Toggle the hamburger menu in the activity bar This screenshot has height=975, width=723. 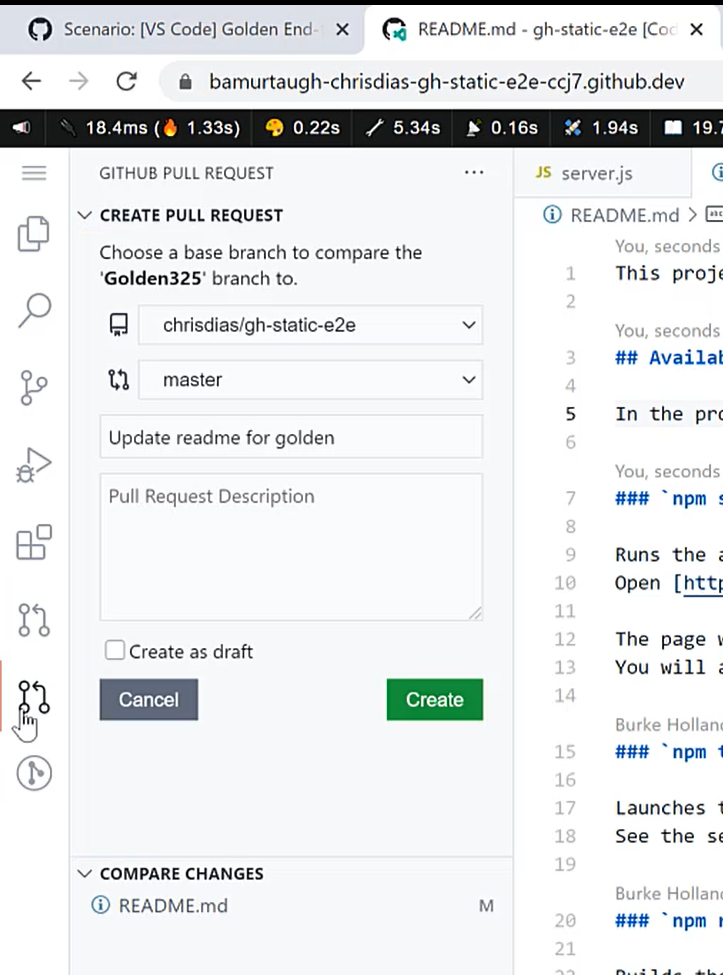point(34,173)
